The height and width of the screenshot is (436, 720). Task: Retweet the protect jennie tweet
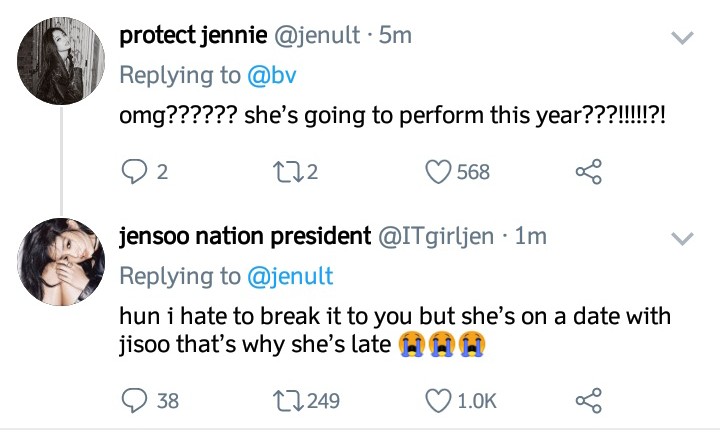(x=285, y=172)
